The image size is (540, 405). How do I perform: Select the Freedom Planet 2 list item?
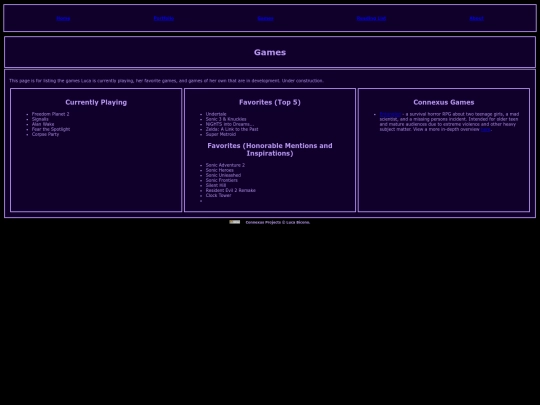(50, 114)
